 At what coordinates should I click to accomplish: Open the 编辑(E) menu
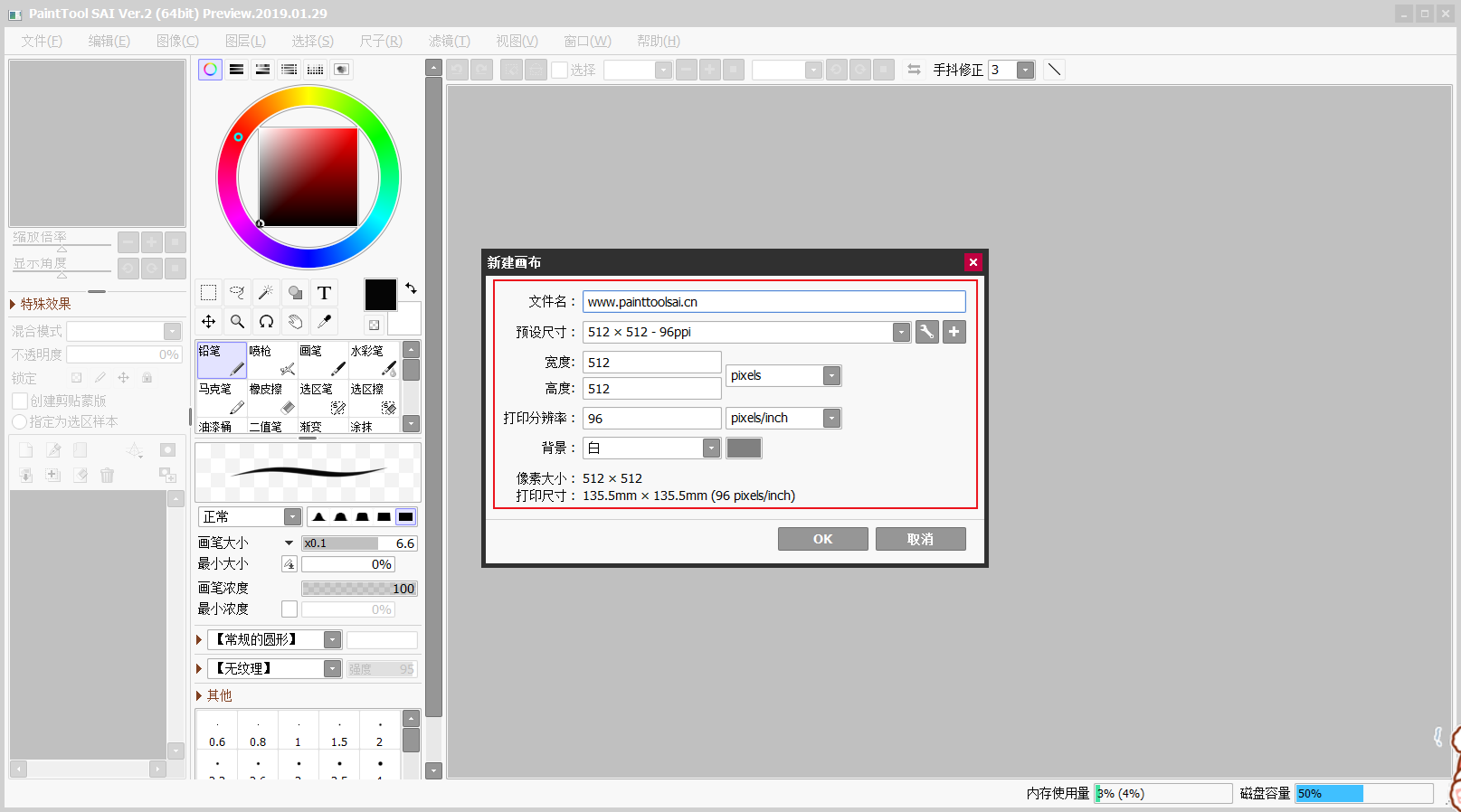109,41
